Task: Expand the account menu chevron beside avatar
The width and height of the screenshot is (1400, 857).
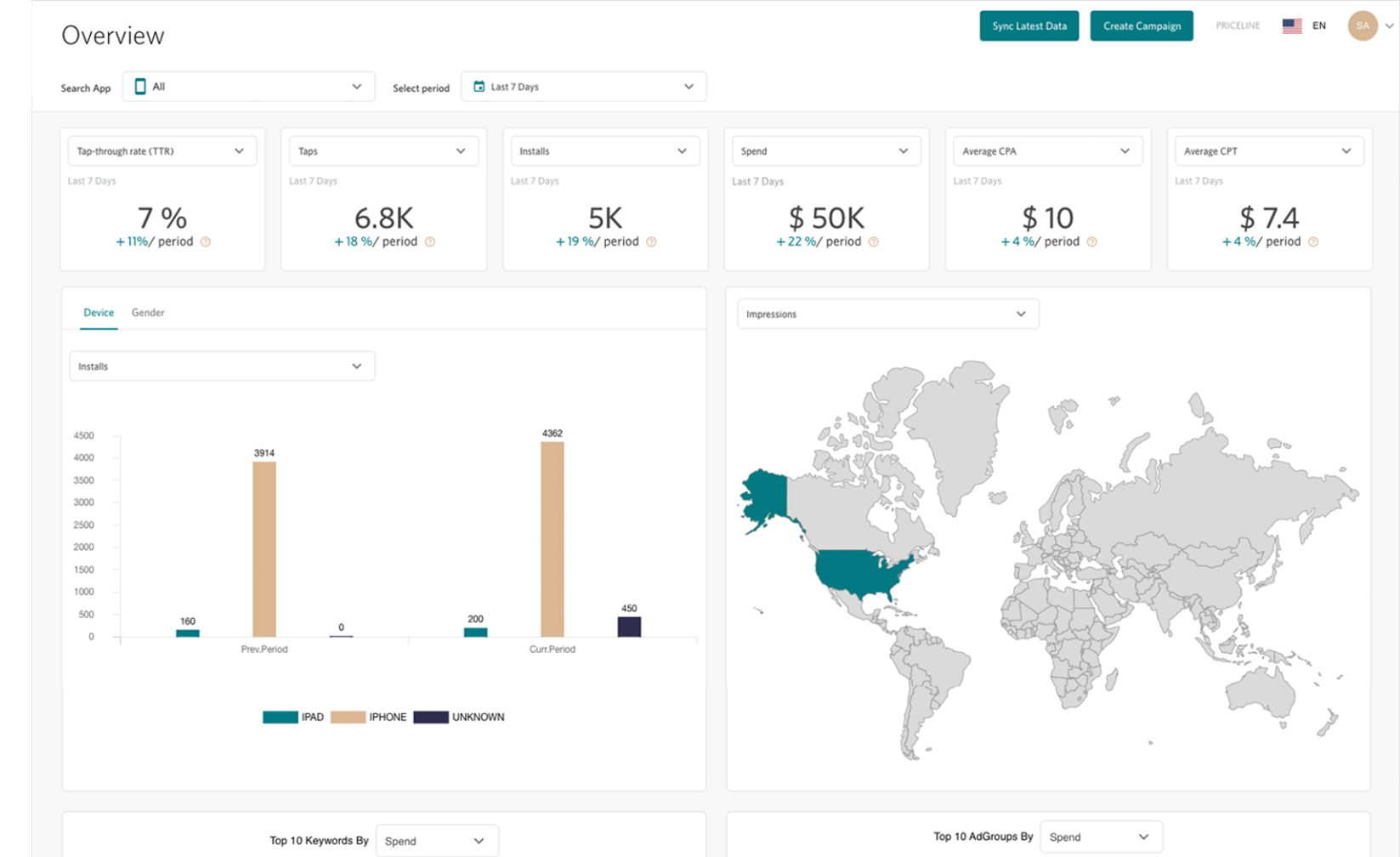Action: point(1390,26)
